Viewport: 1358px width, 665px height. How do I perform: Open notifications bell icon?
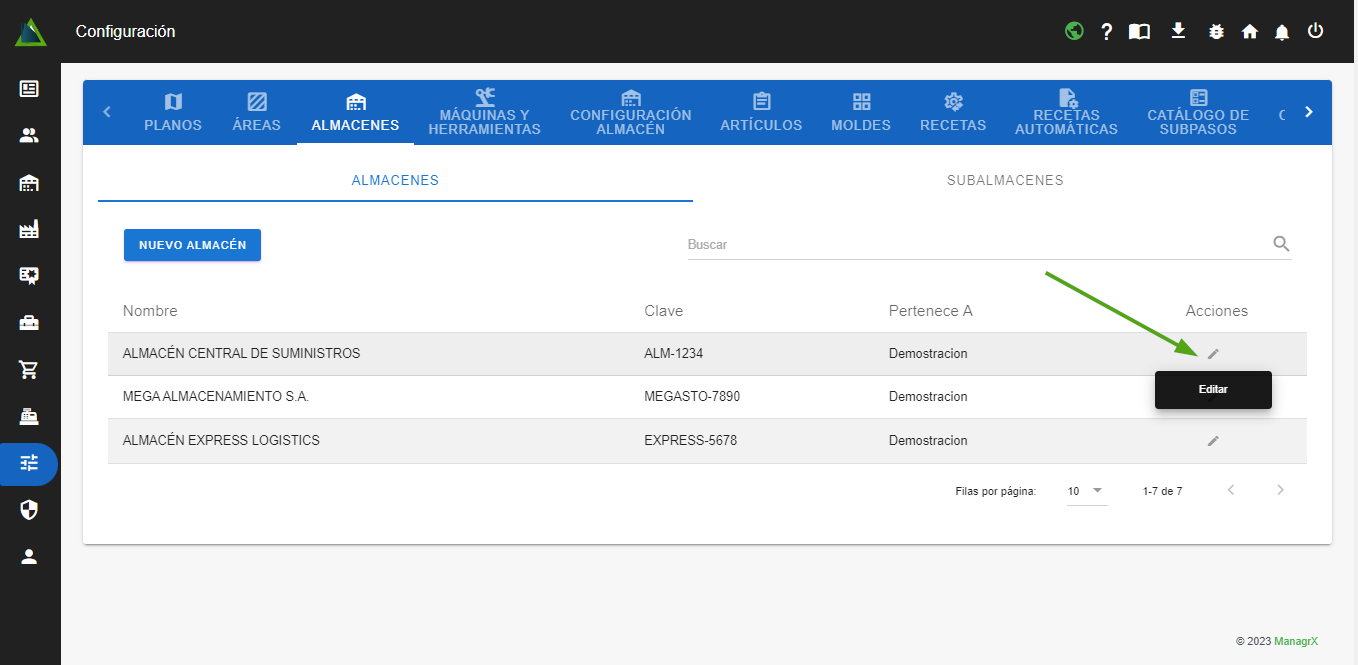tap(1281, 32)
